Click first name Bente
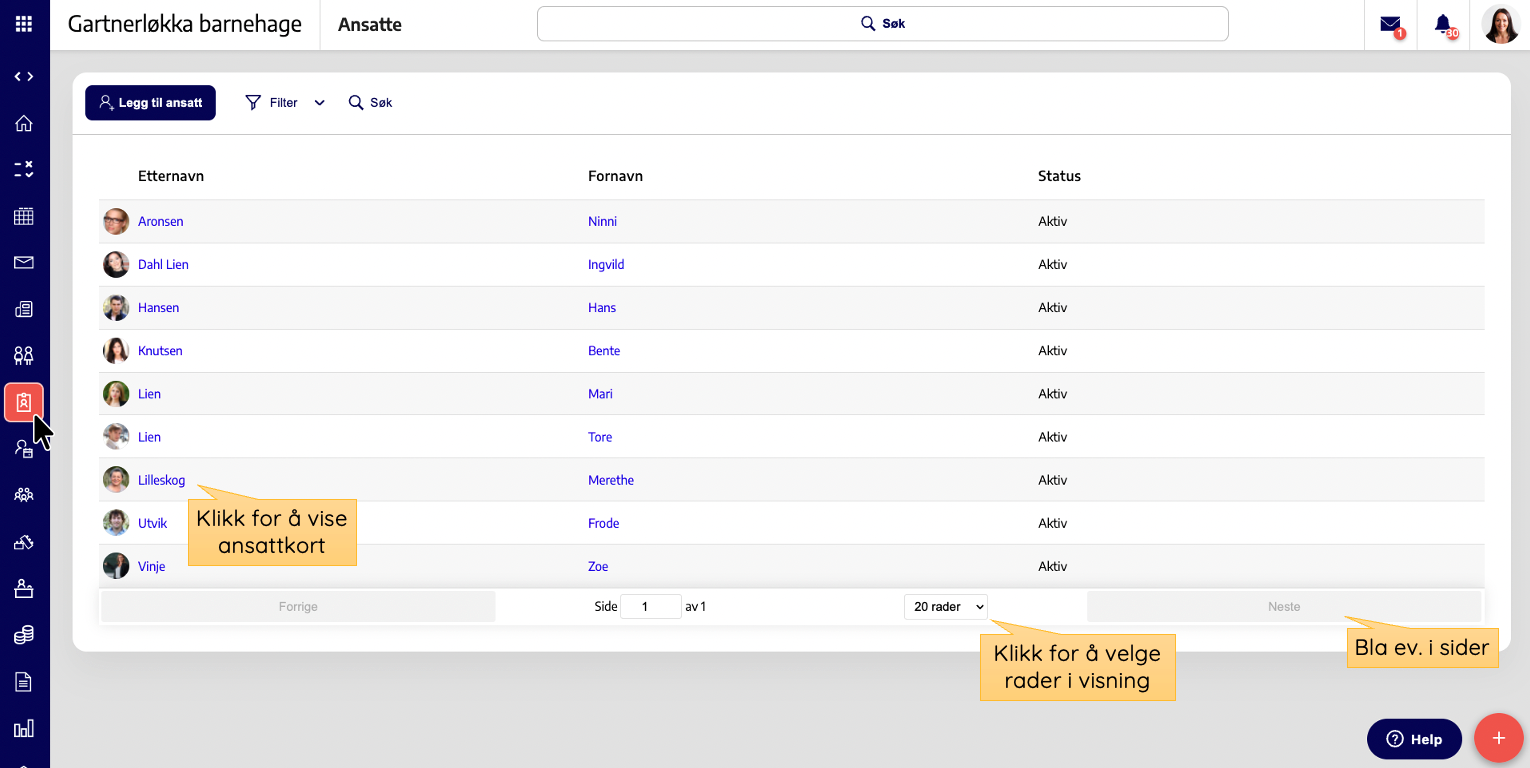 click(x=604, y=350)
